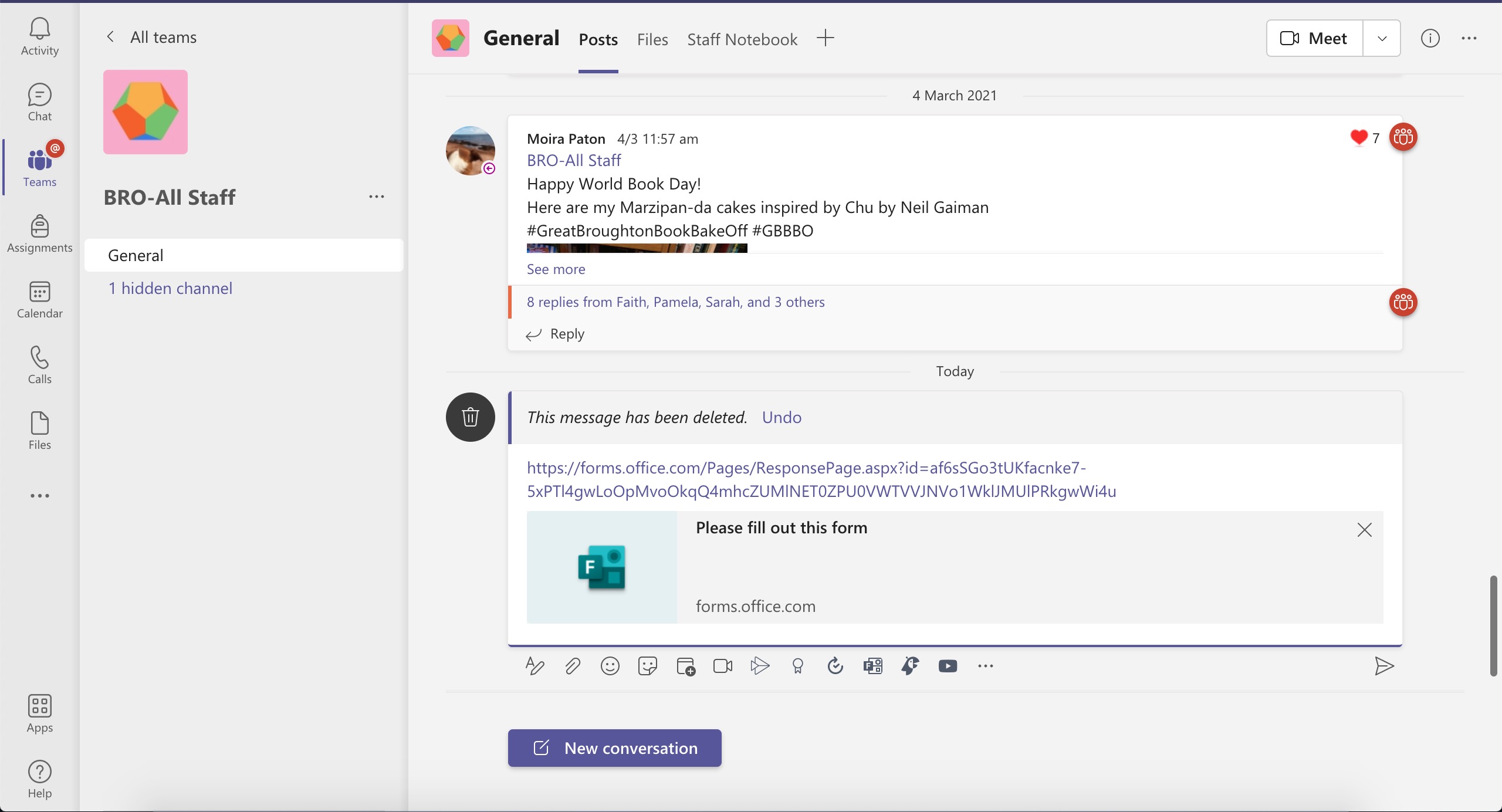Screen dimensions: 1502x812
Task: Undo the deleted message
Action: click(x=782, y=417)
